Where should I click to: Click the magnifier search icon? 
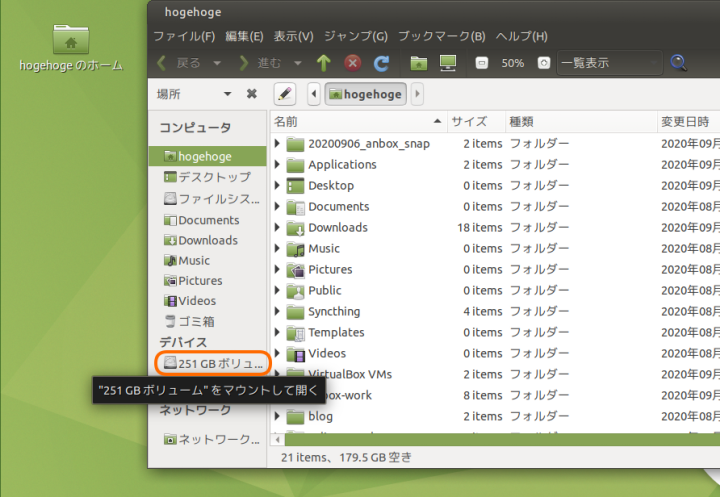(x=679, y=63)
